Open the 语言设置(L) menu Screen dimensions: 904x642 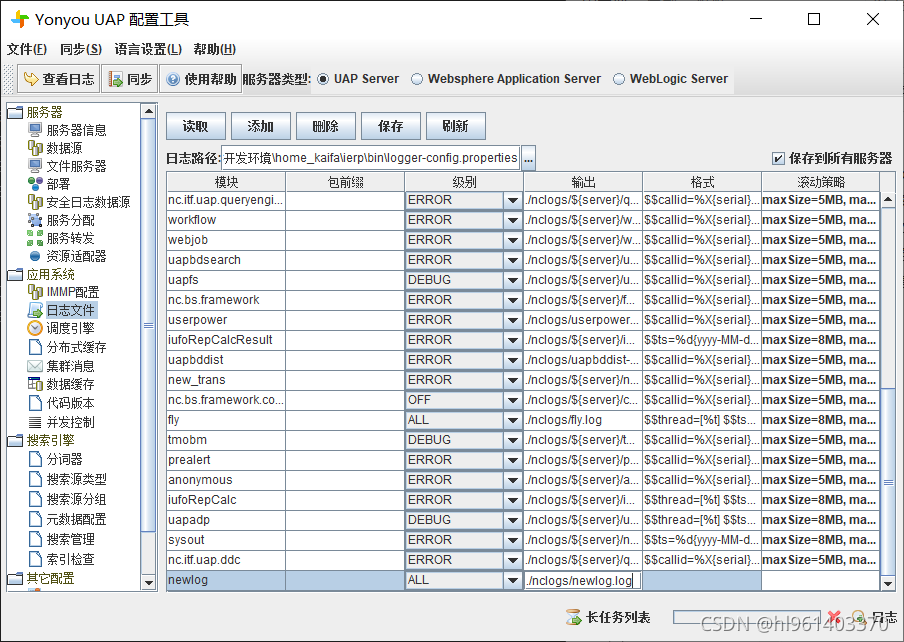pyautogui.click(x=148, y=49)
